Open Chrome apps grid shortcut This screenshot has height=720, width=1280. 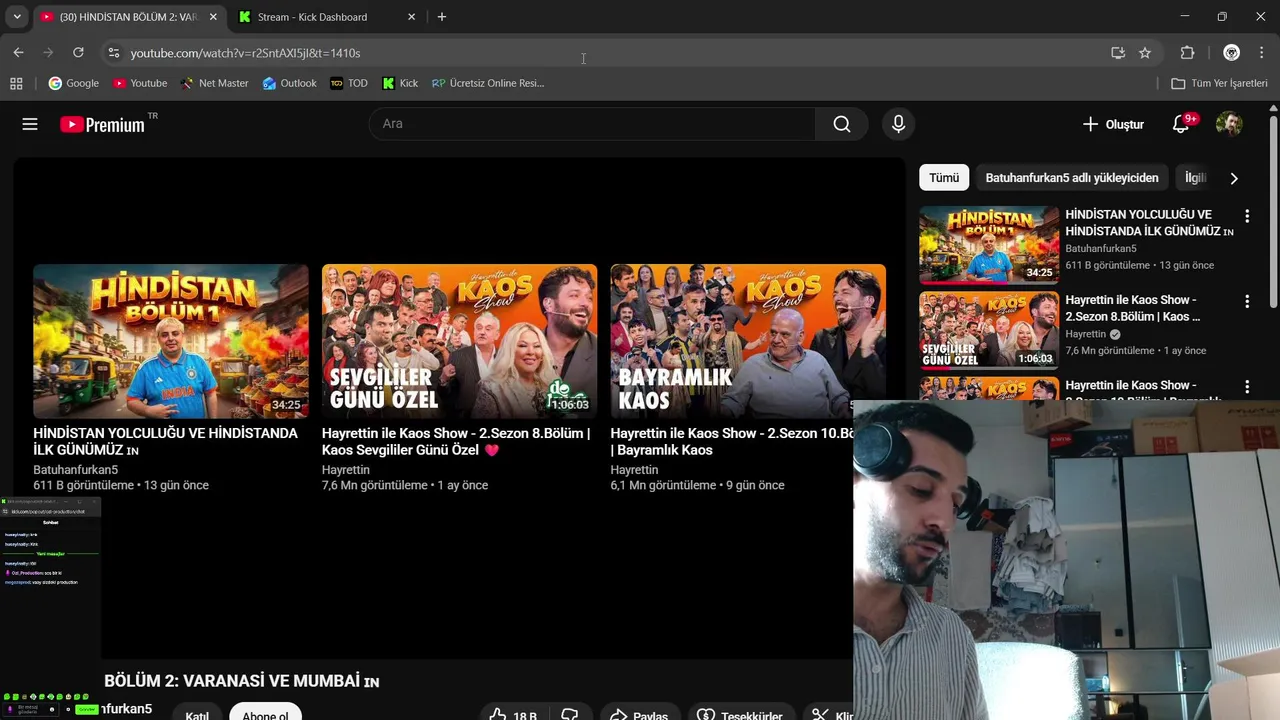[16, 83]
